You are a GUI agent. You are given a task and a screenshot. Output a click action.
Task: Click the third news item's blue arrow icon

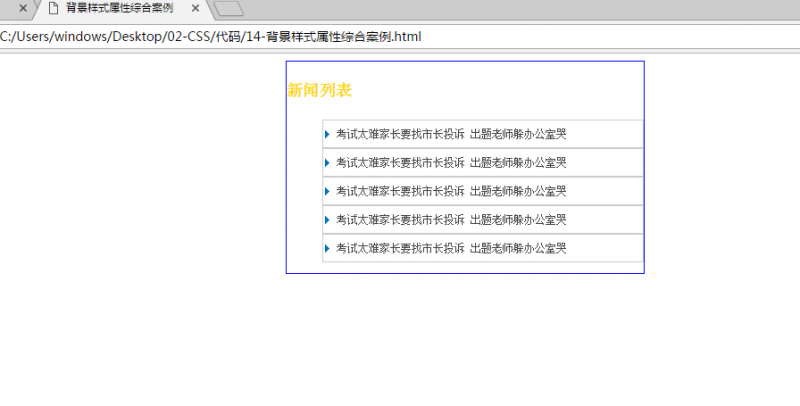[x=327, y=191]
